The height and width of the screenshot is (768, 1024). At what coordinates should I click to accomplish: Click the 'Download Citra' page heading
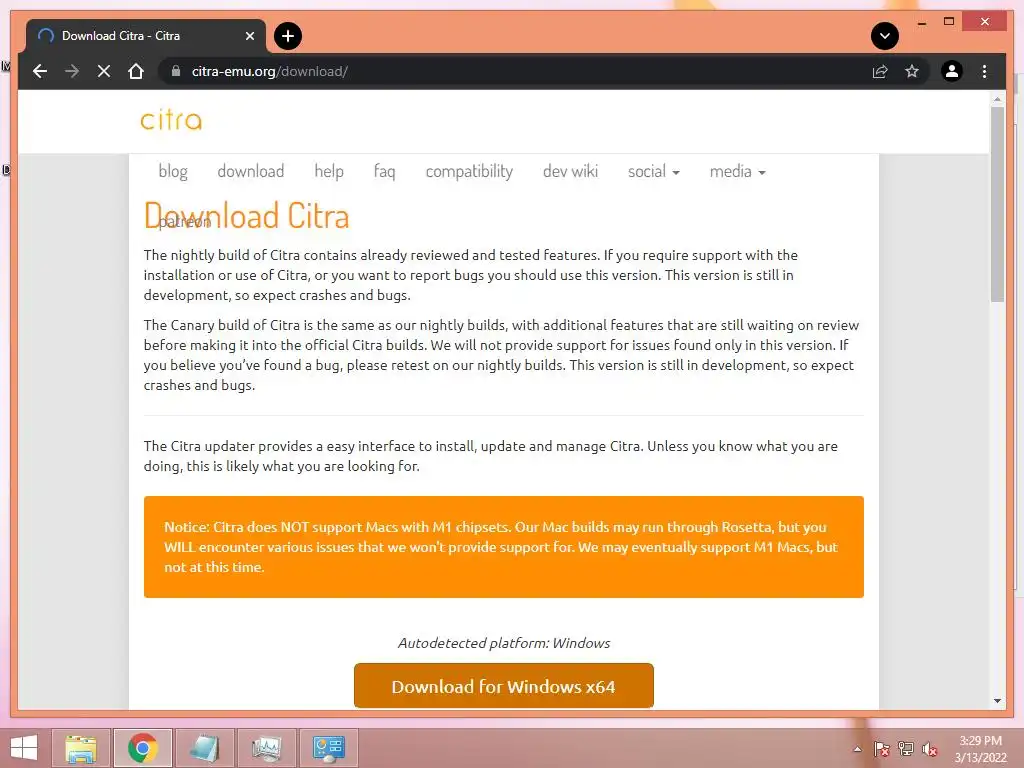[247, 216]
